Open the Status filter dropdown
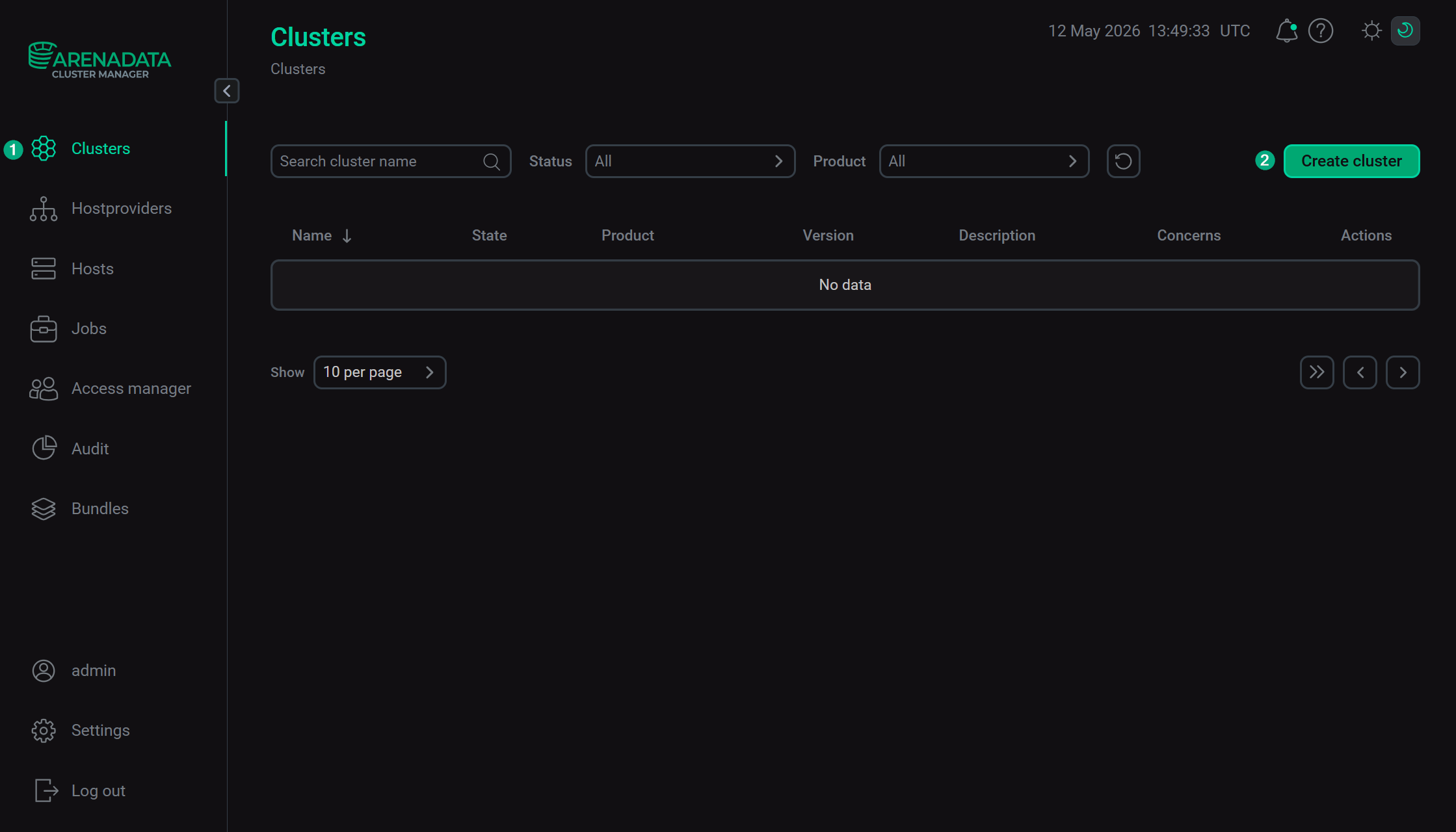1456x832 pixels. (690, 161)
